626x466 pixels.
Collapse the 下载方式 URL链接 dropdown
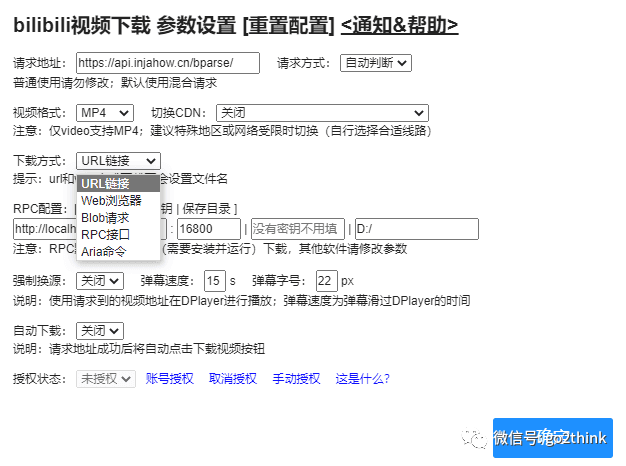click(x=118, y=161)
